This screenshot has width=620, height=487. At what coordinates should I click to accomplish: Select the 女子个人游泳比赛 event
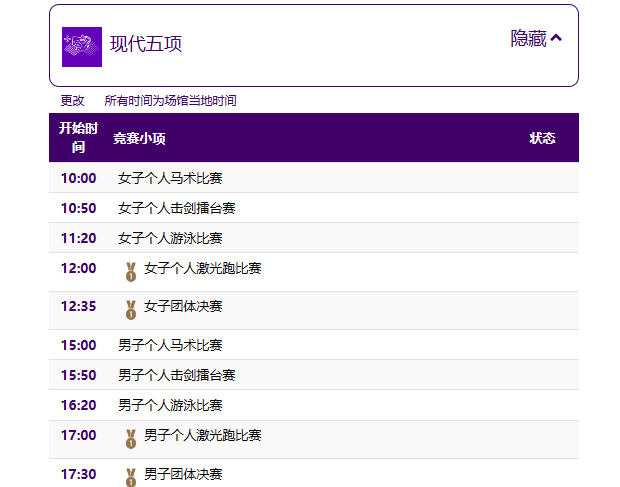coord(170,238)
